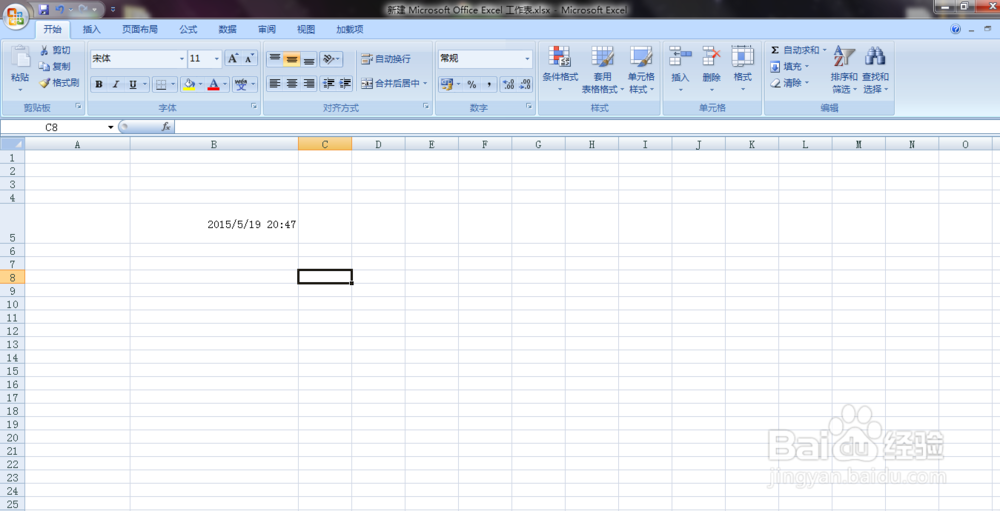Open Find & Select (查找和选择)
The height and width of the screenshot is (511, 1000).
[x=875, y=69]
